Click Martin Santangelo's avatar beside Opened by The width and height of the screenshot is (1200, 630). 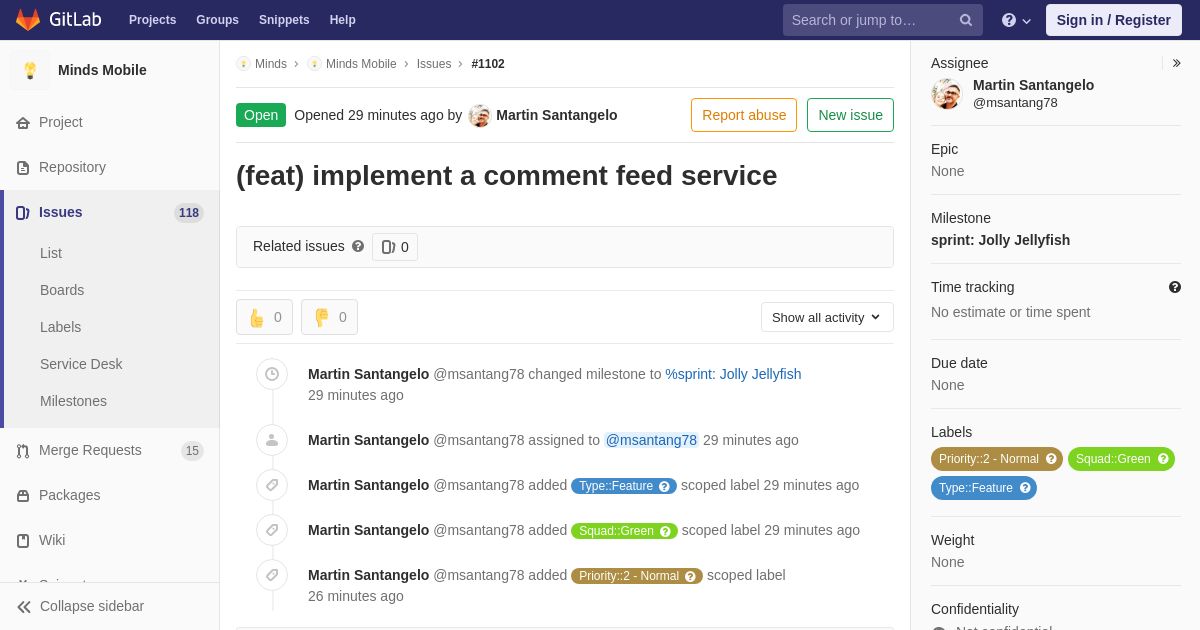tap(480, 115)
